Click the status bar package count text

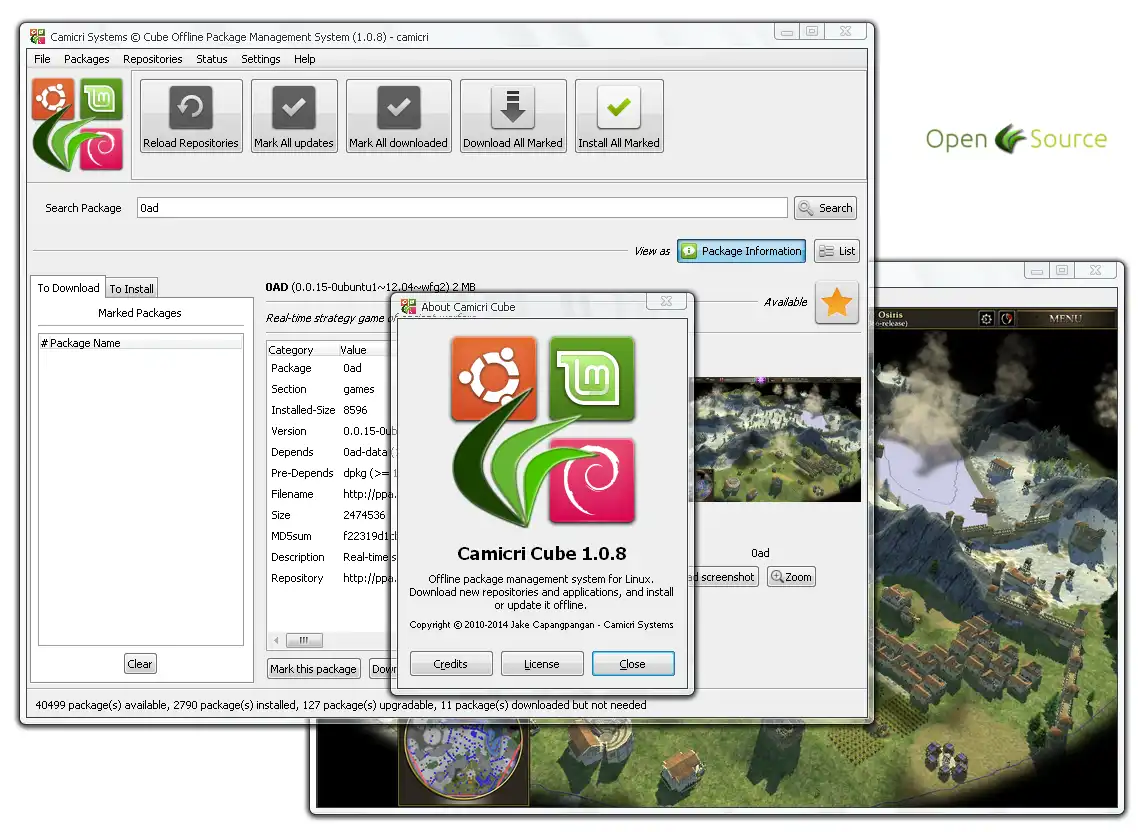[x=340, y=705]
